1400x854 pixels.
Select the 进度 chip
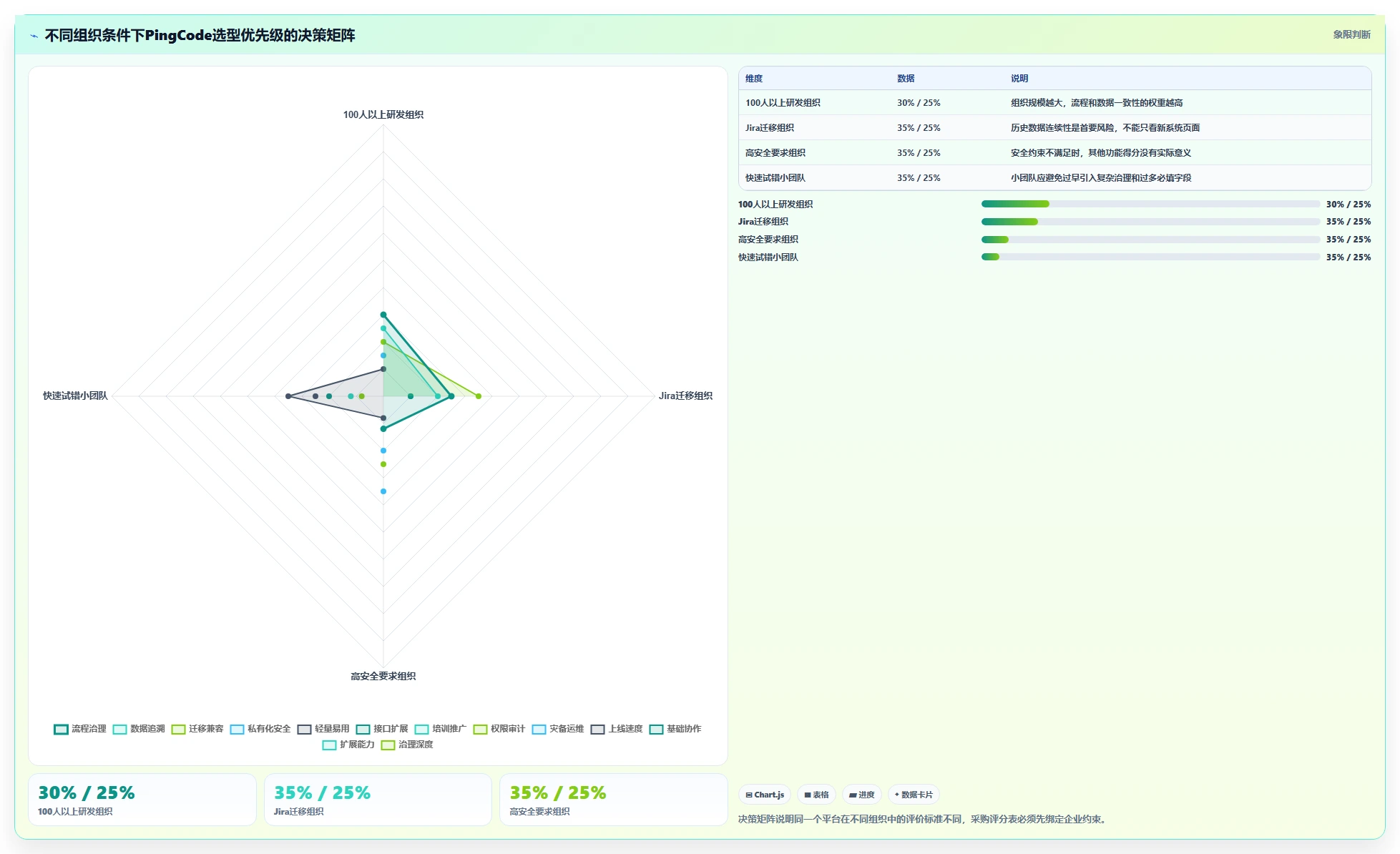point(862,795)
